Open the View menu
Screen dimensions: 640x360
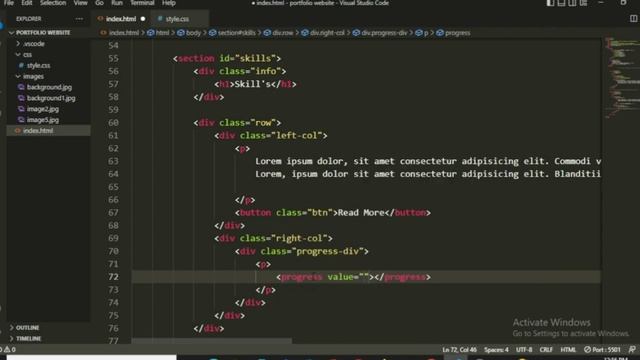[80, 3]
